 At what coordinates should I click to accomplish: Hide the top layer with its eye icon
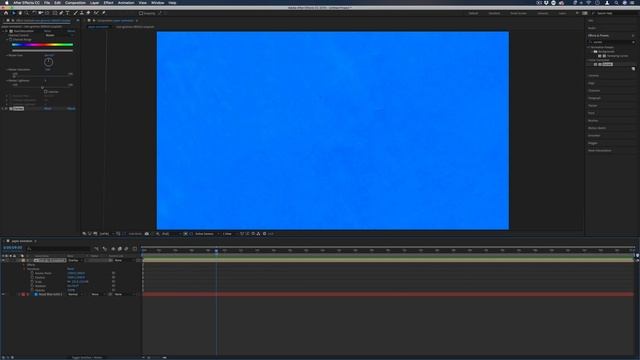pyautogui.click(x=3, y=260)
